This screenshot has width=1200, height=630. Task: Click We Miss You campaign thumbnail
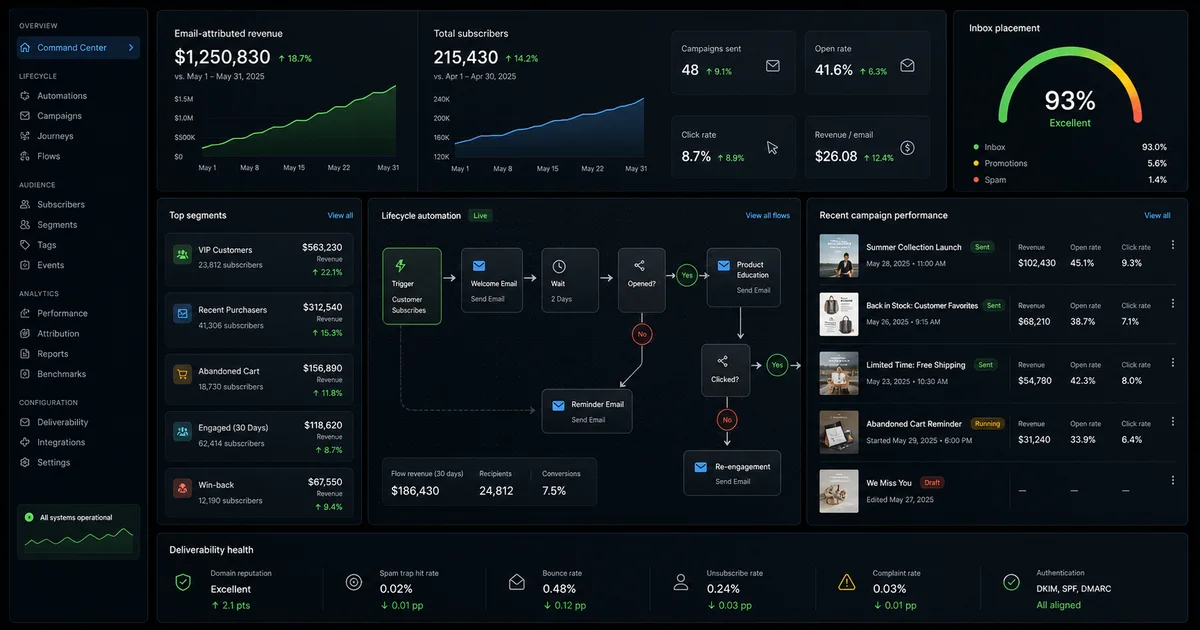839,491
